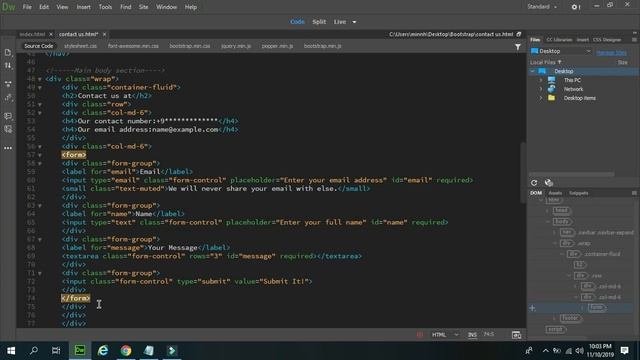The height and width of the screenshot is (360, 640).
Task: Refresh the Files panel
Action: pos(534,183)
